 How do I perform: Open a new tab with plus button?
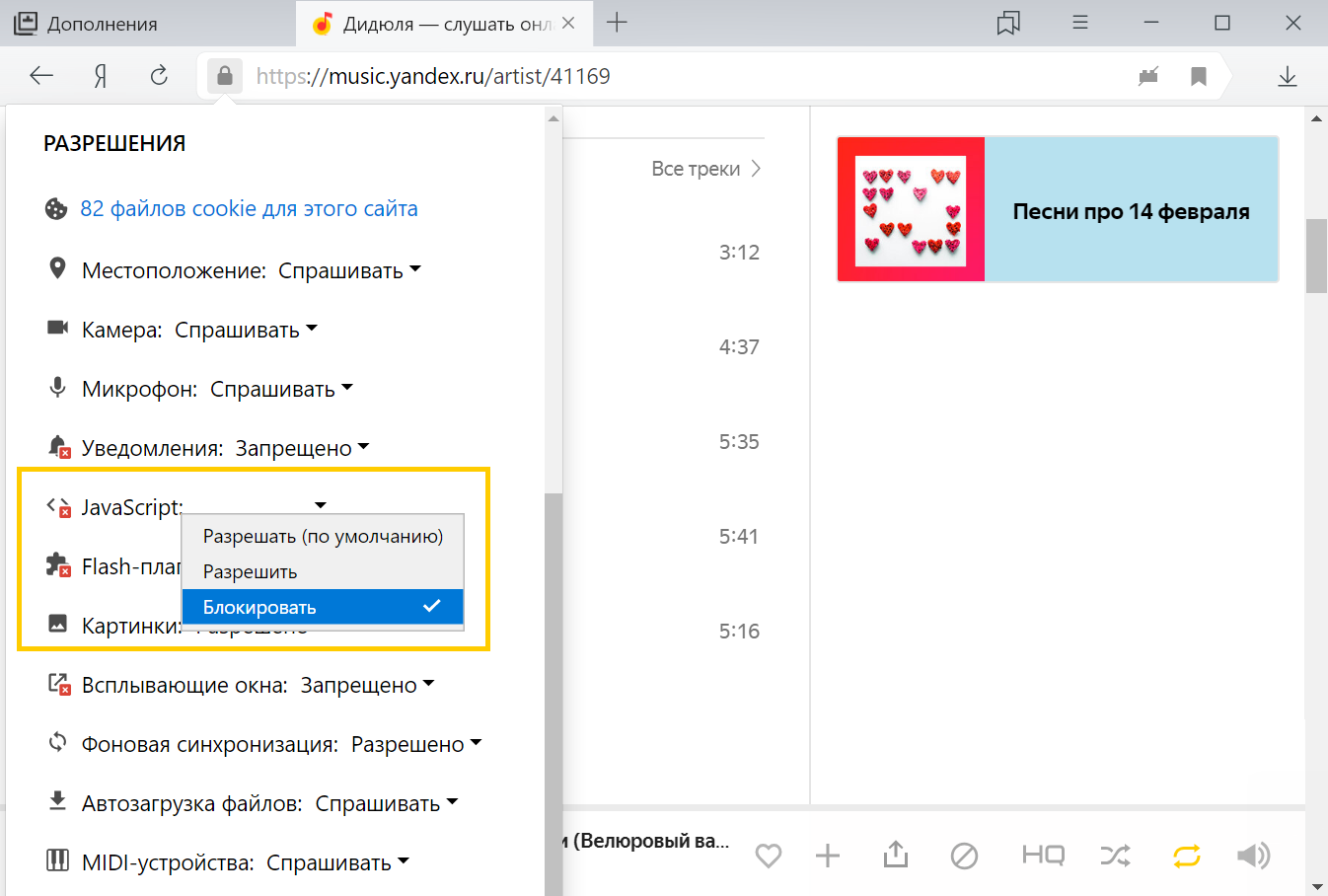617,23
